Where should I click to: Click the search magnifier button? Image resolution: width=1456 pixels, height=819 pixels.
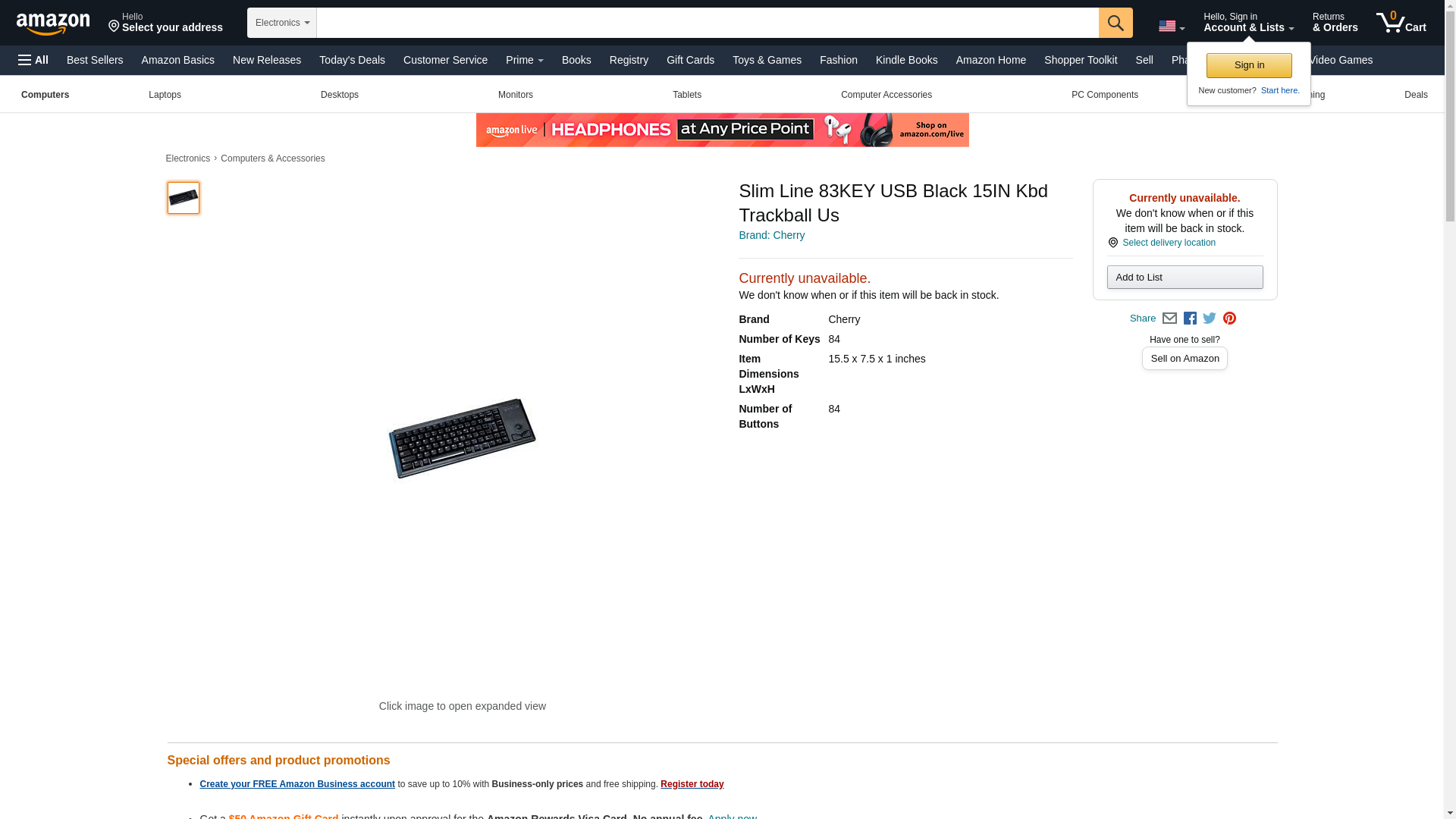[1115, 23]
